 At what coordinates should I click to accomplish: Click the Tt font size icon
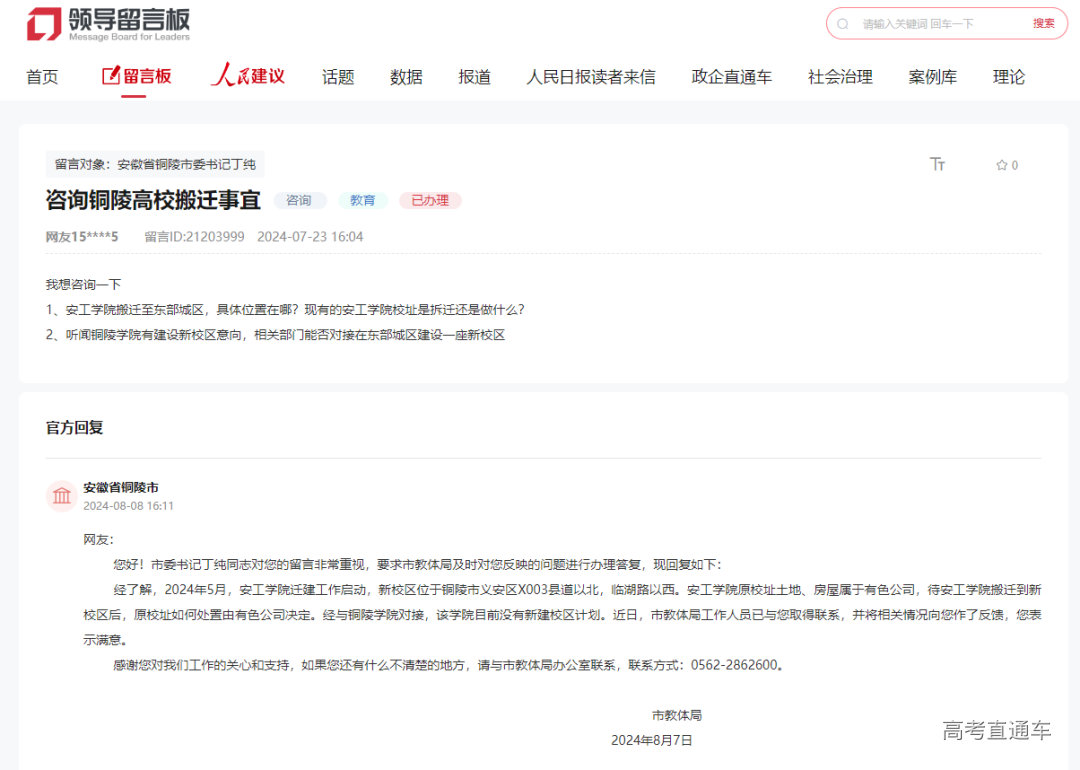937,164
